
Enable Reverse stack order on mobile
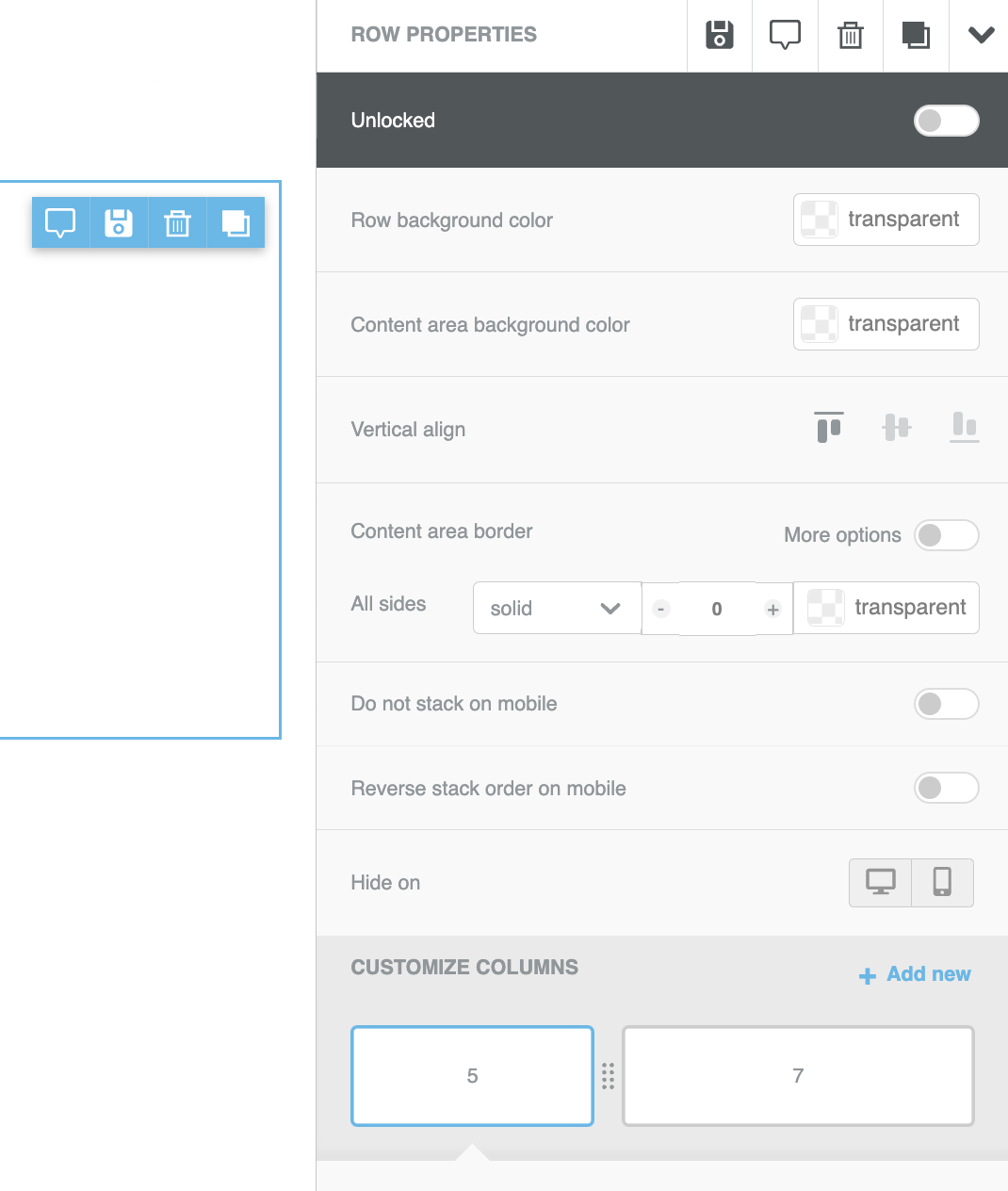(x=946, y=788)
